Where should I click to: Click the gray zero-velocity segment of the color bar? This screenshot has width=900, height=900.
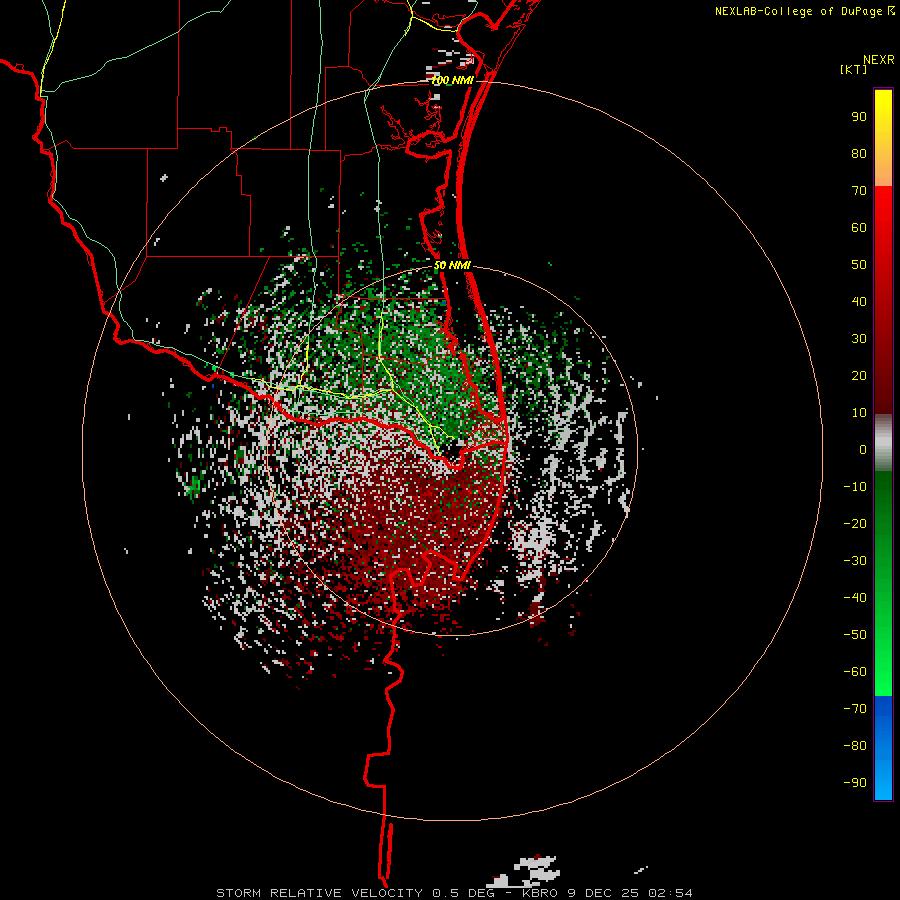point(883,443)
